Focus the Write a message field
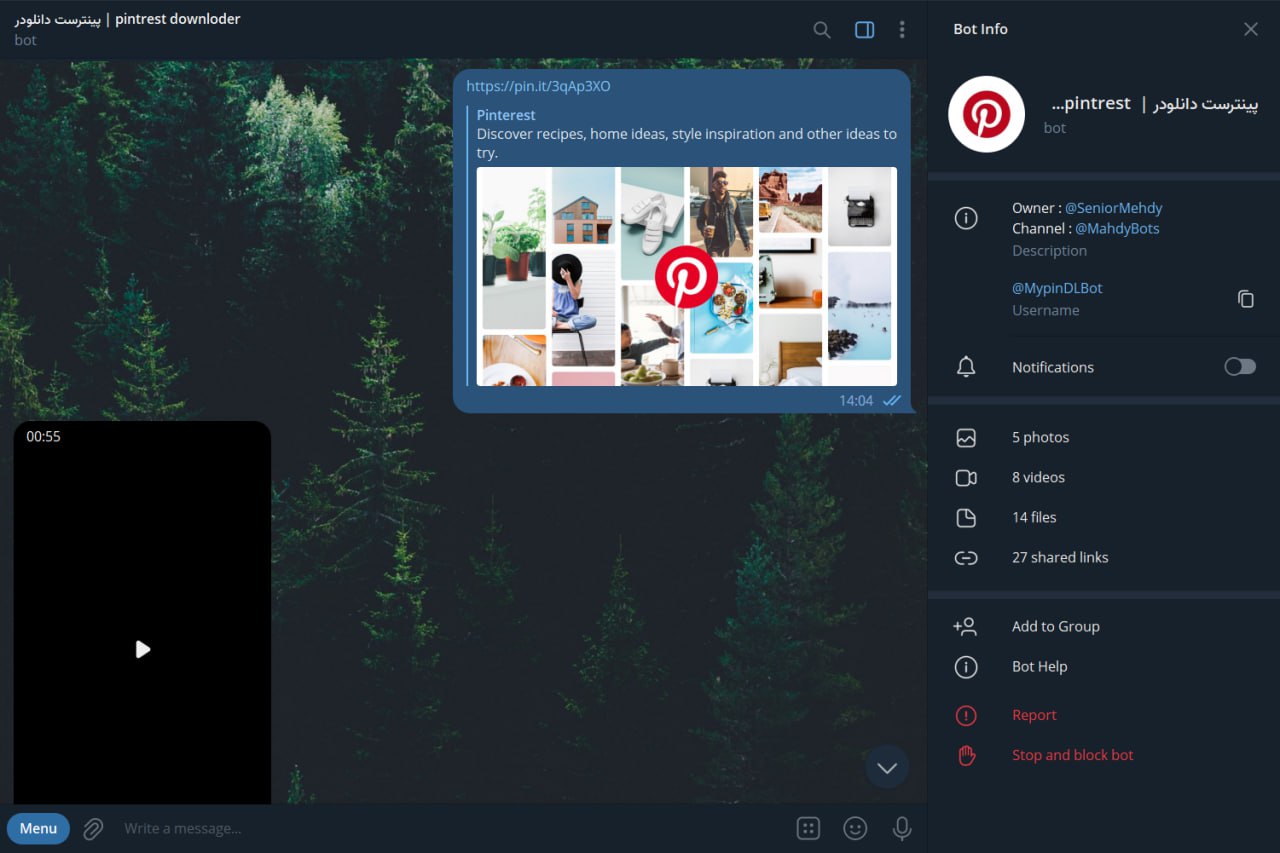 pyautogui.click(x=450, y=829)
